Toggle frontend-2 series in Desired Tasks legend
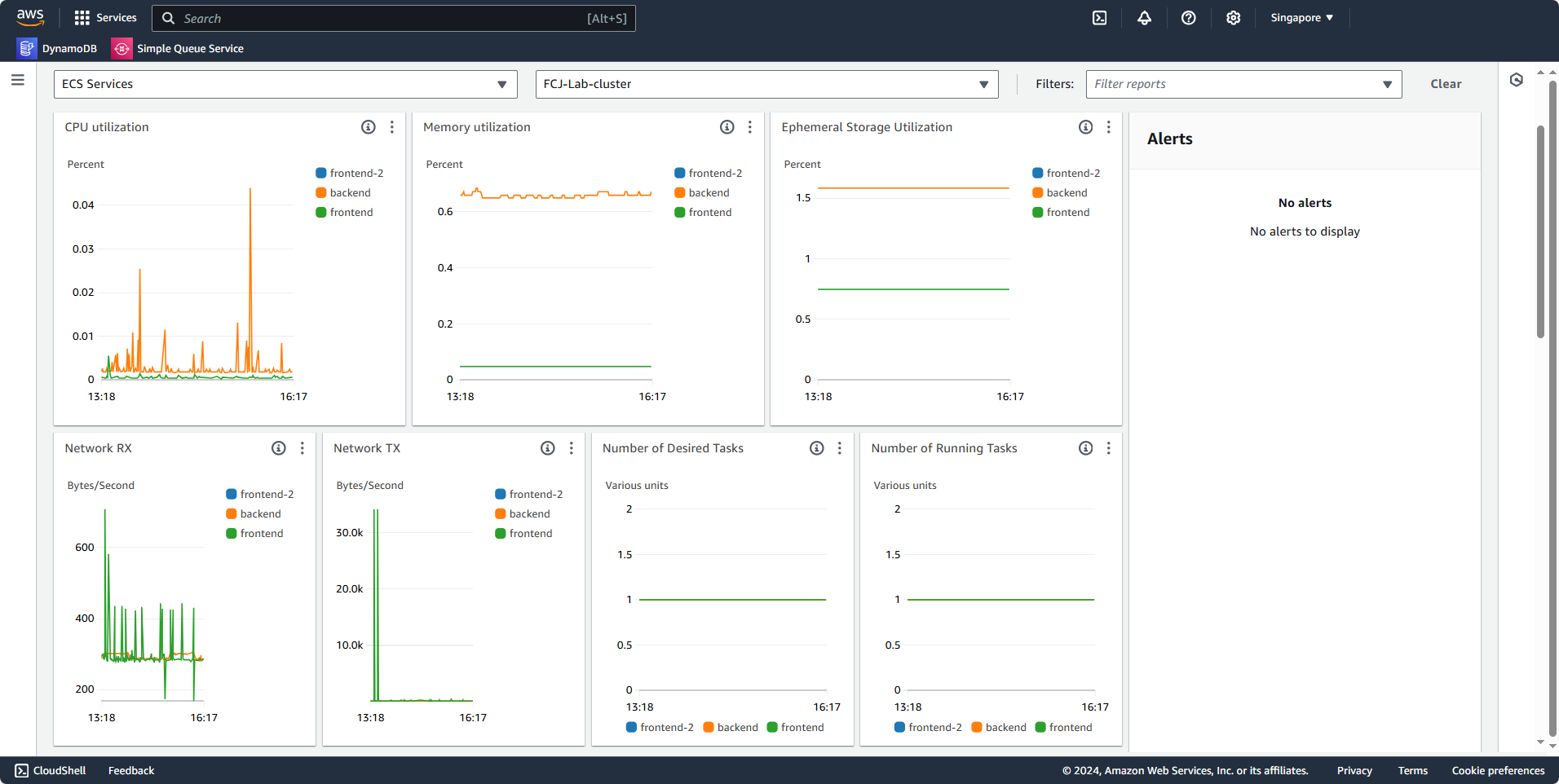This screenshot has width=1559, height=784. click(x=660, y=728)
